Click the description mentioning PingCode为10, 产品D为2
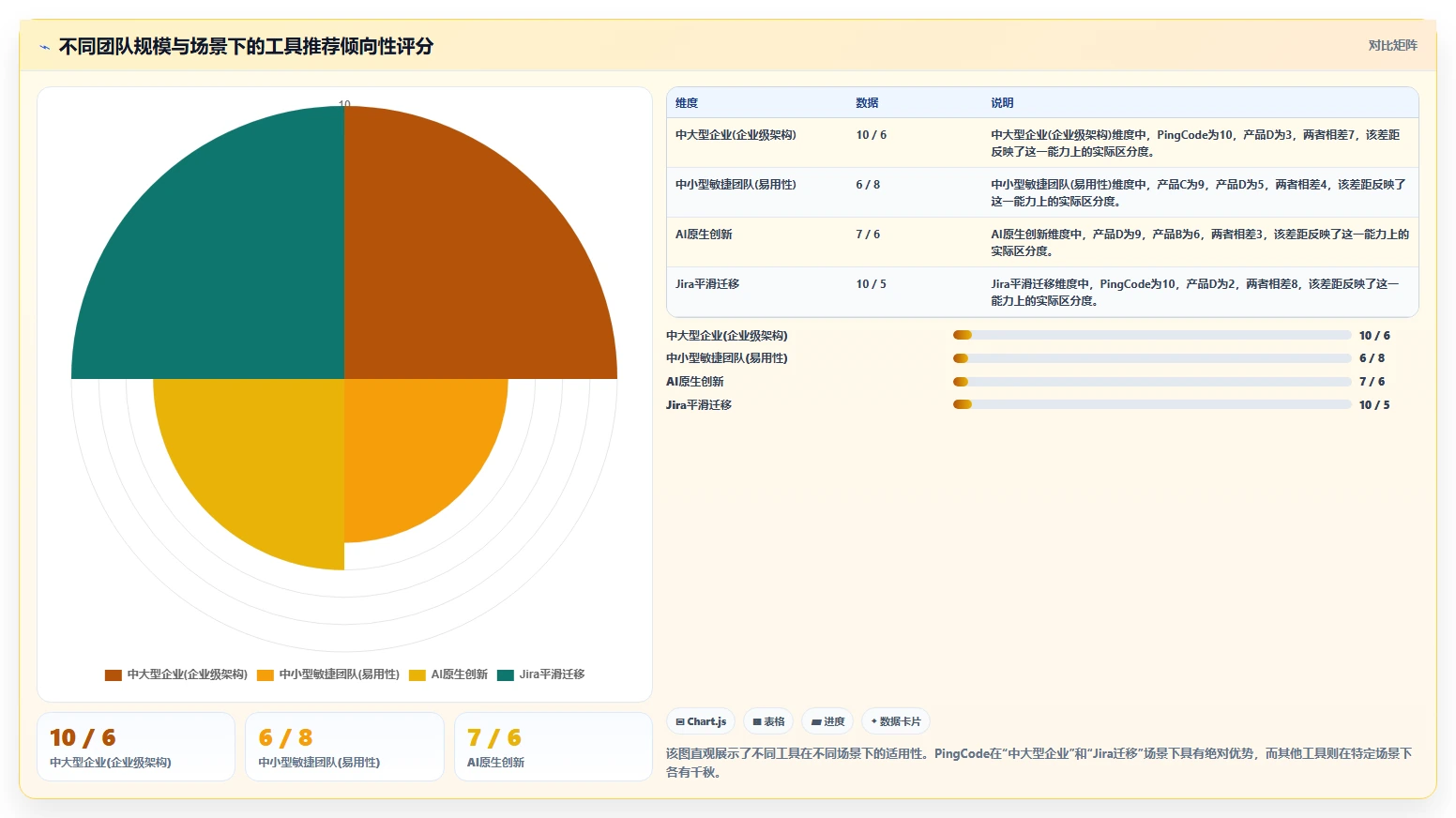The height and width of the screenshot is (818, 1456). click(1195, 293)
